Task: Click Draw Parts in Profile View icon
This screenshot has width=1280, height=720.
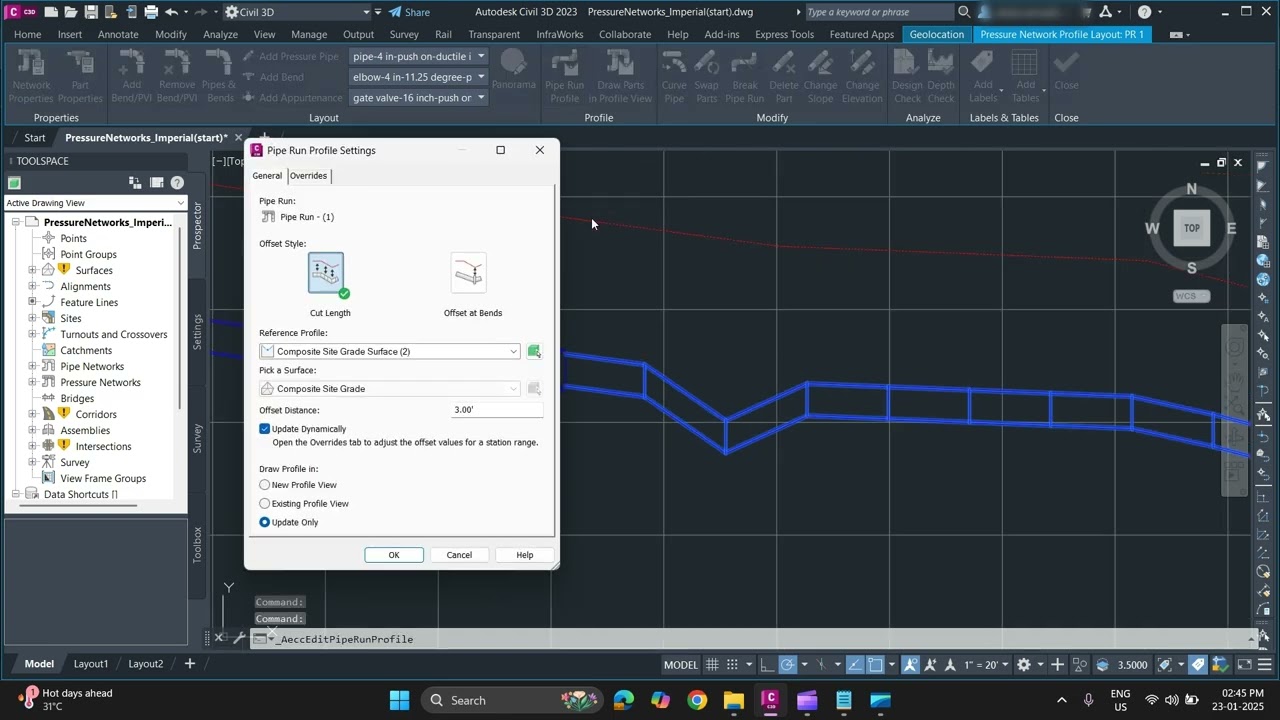Action: tap(620, 75)
